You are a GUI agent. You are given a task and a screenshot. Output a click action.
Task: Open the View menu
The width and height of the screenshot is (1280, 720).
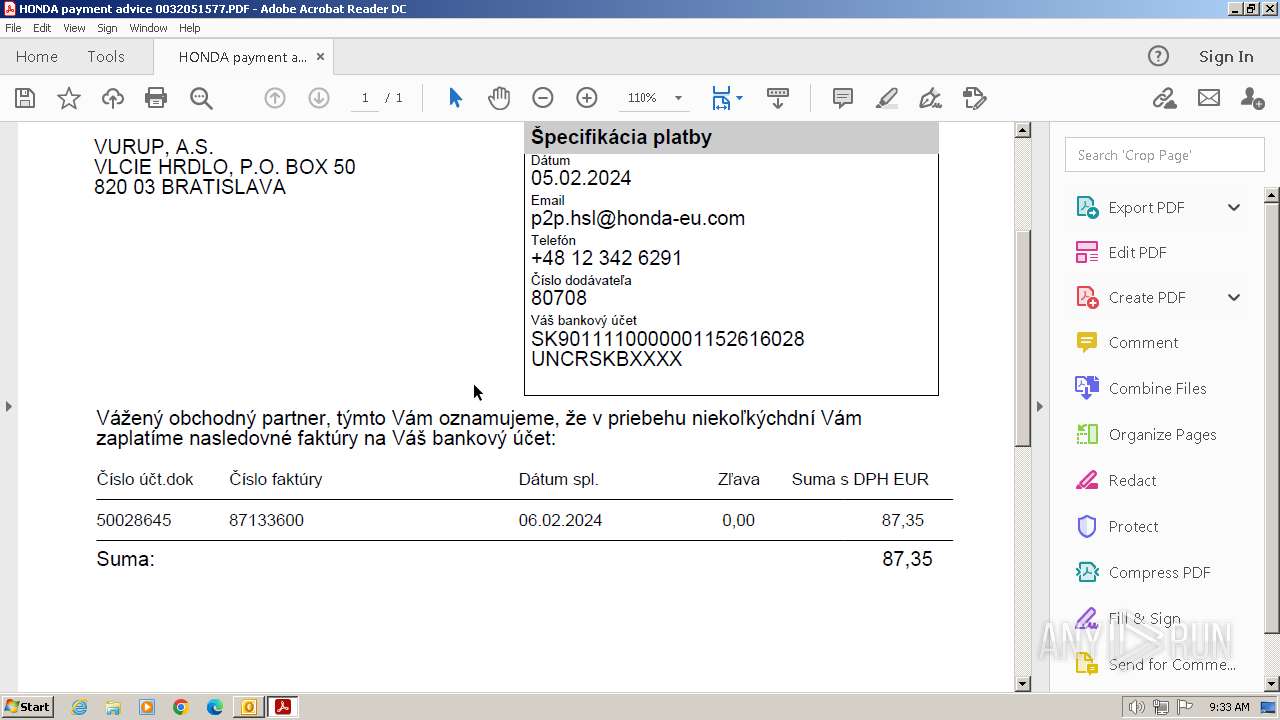click(74, 28)
